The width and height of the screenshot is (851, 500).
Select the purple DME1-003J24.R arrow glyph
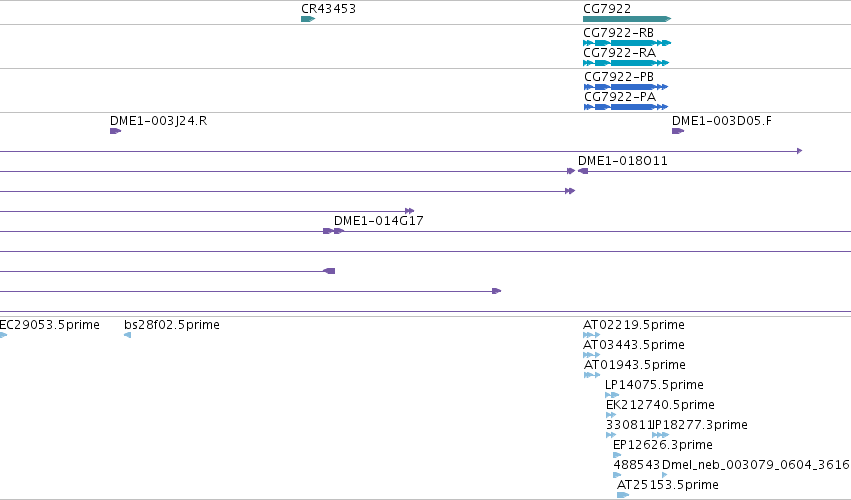[x=115, y=131]
